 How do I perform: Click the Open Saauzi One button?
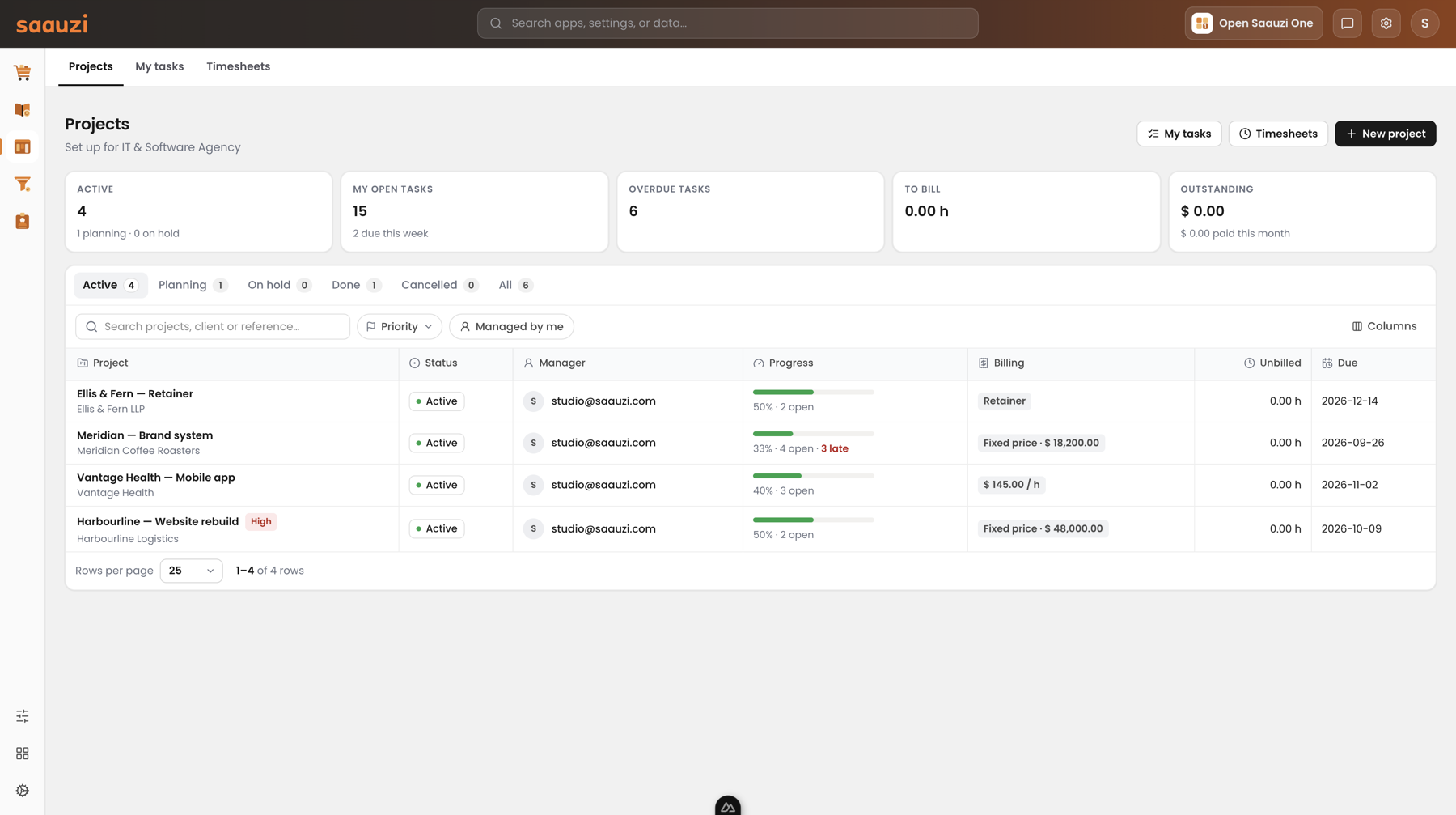1254,23
